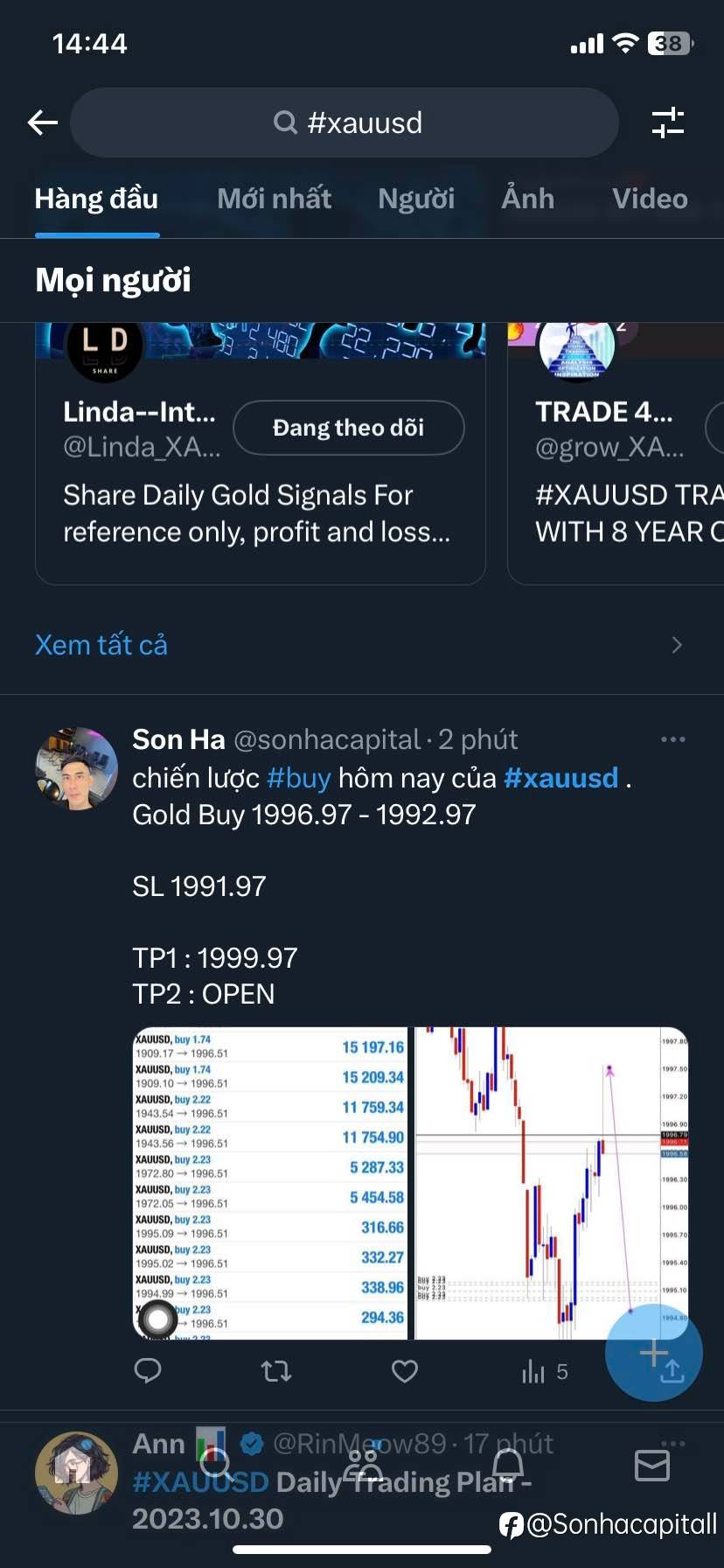The image size is (724, 1568).
Task: Open more options on Son Ha's post
Action: click(672, 739)
